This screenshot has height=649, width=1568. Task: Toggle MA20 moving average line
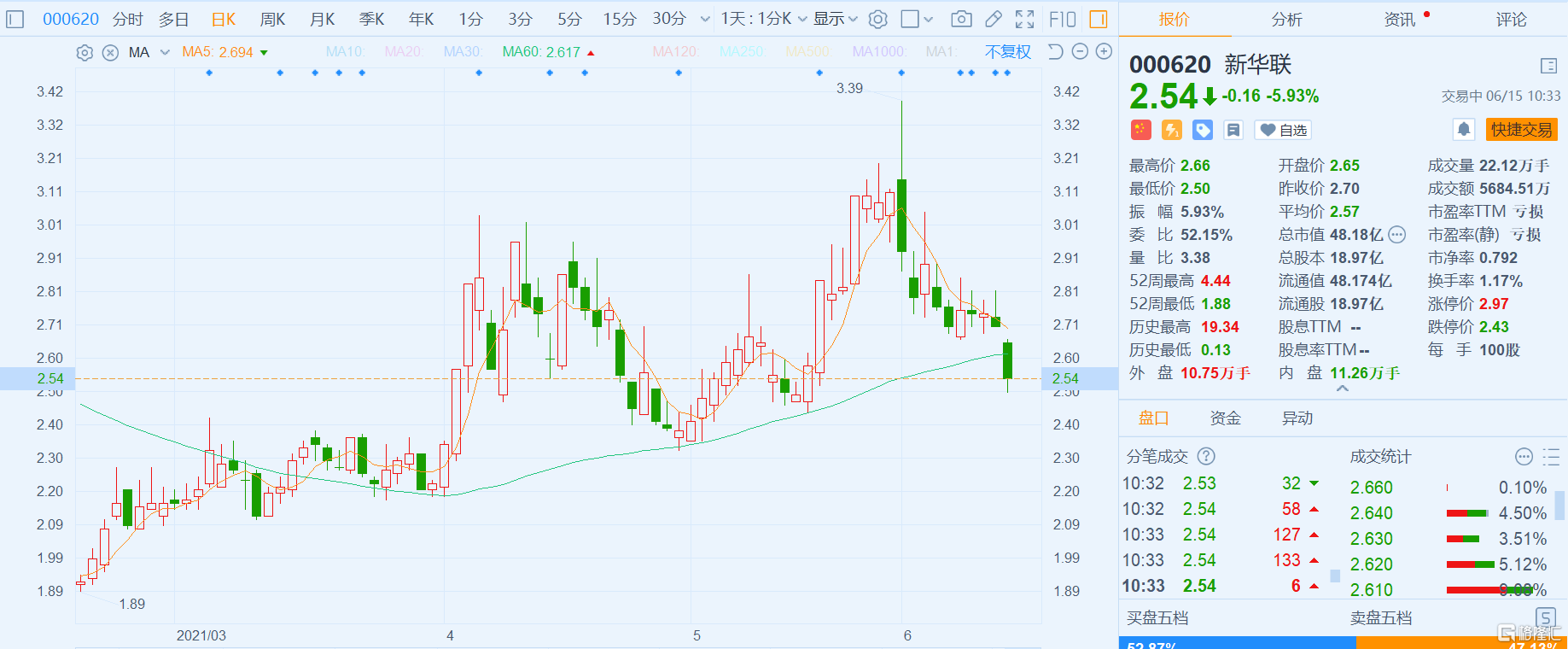pos(404,52)
